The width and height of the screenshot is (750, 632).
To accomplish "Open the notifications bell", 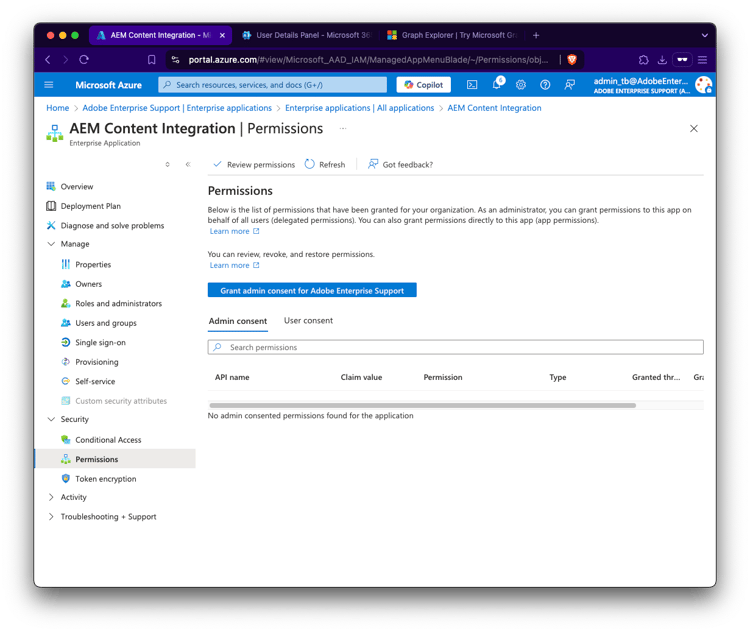I will (496, 85).
